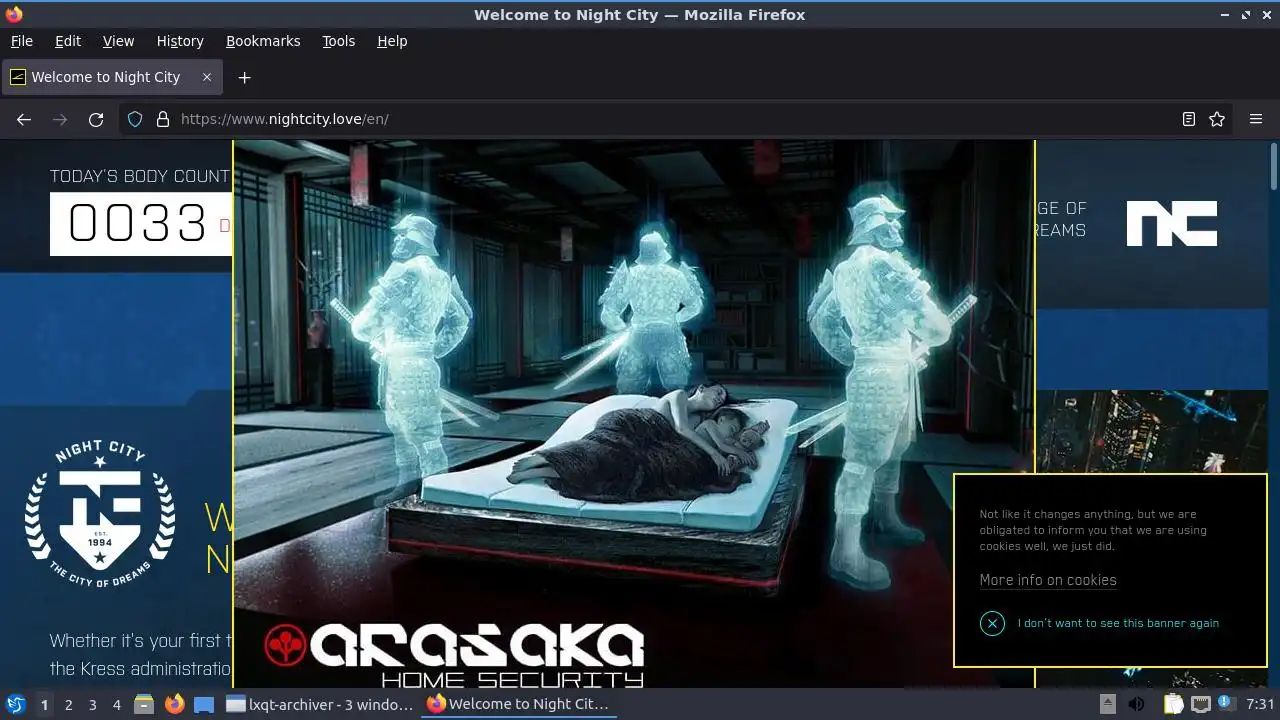1280x720 pixels.
Task: Open the View menu
Action: 118,41
